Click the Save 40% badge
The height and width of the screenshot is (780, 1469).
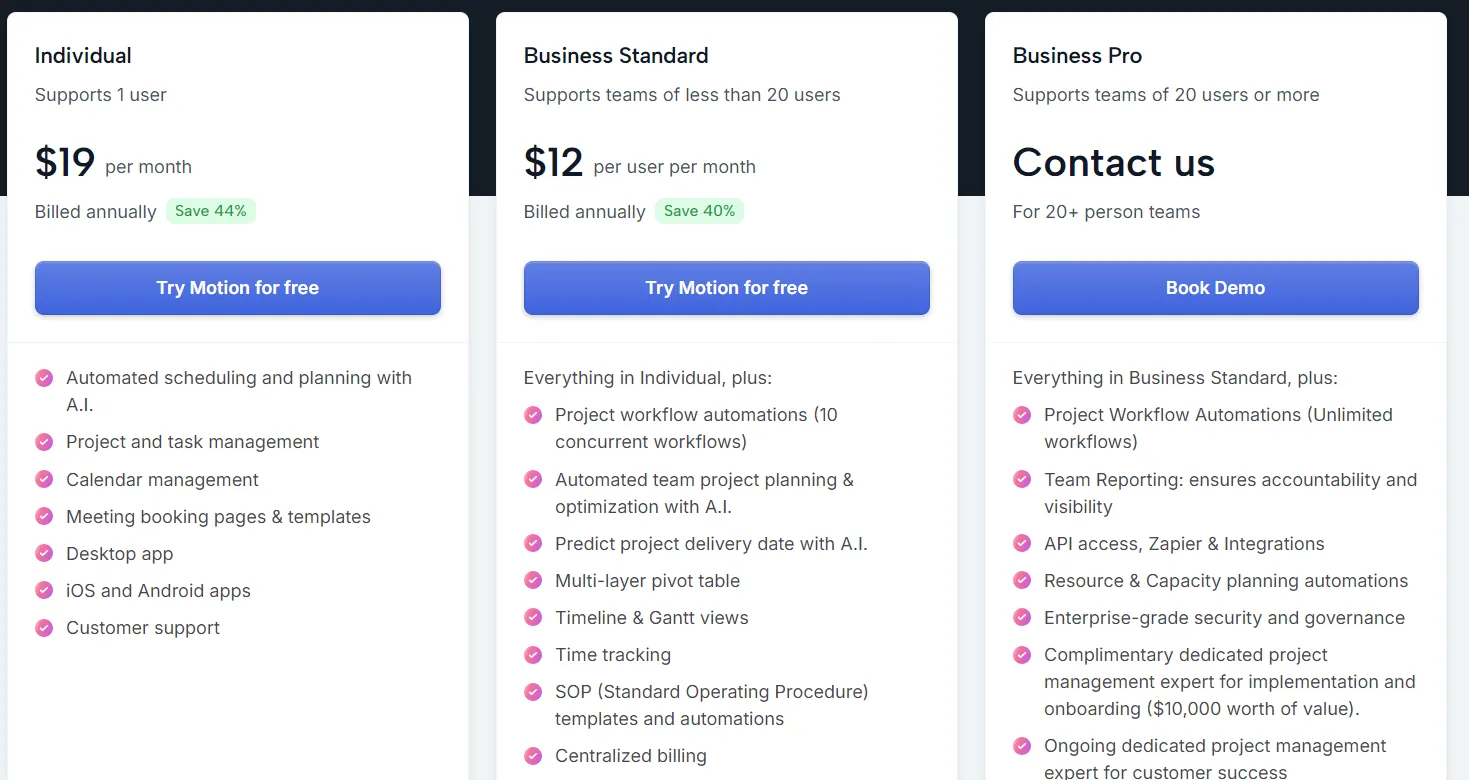click(x=699, y=211)
